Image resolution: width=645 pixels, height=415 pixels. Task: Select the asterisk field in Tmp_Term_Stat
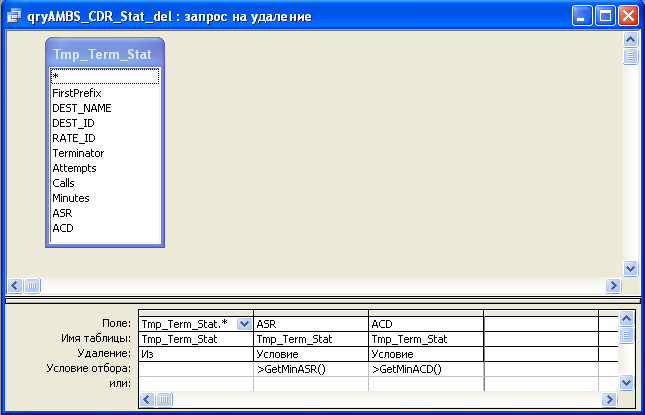104,77
